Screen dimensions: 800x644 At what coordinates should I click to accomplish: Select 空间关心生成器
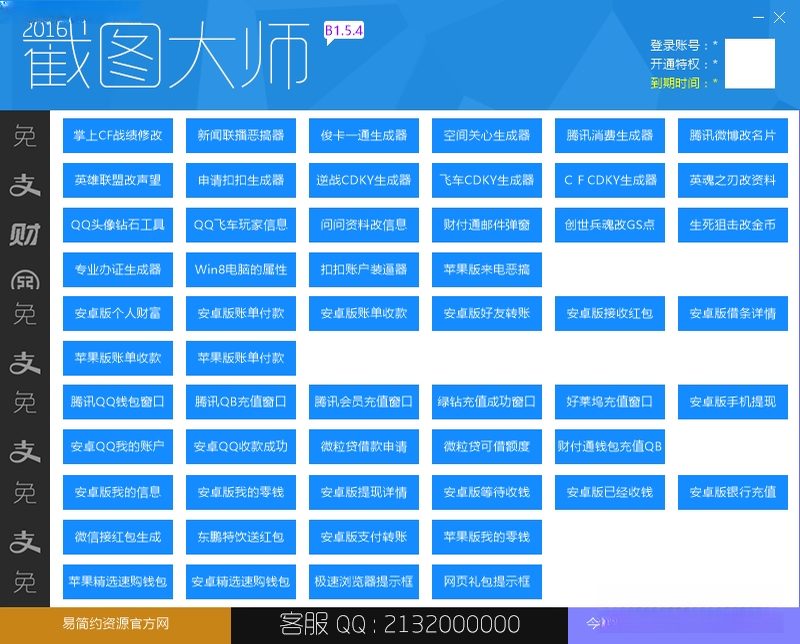(487, 135)
